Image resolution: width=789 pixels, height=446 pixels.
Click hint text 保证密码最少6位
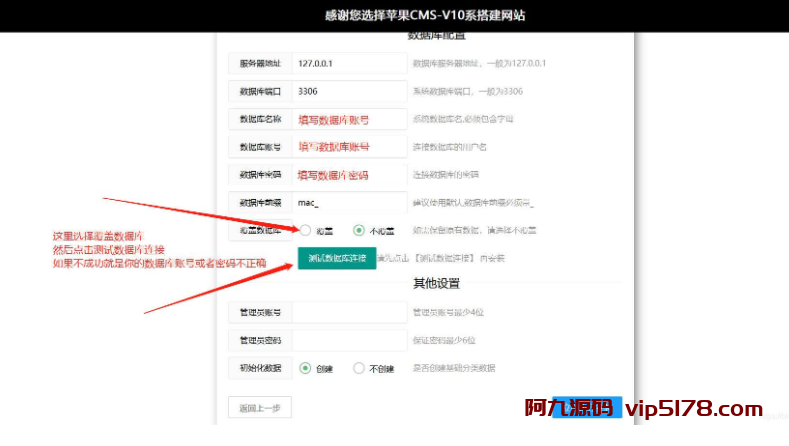pos(444,340)
